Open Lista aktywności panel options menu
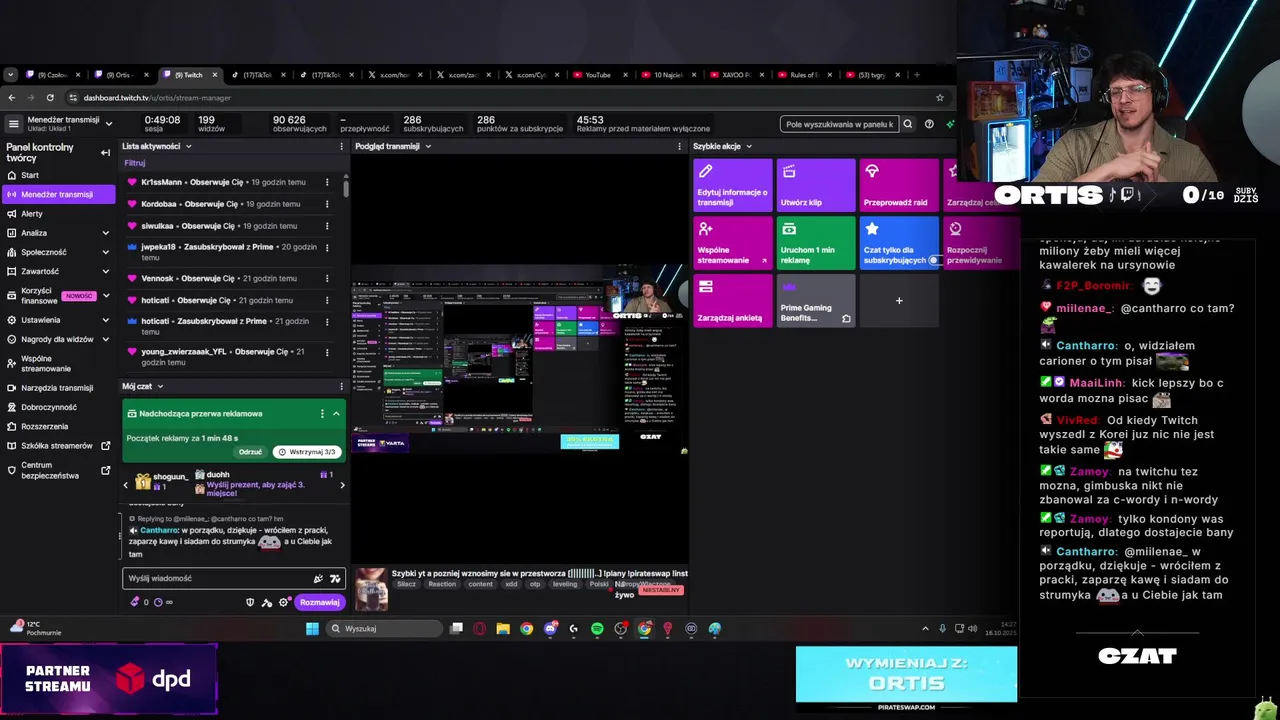 pyautogui.click(x=341, y=146)
